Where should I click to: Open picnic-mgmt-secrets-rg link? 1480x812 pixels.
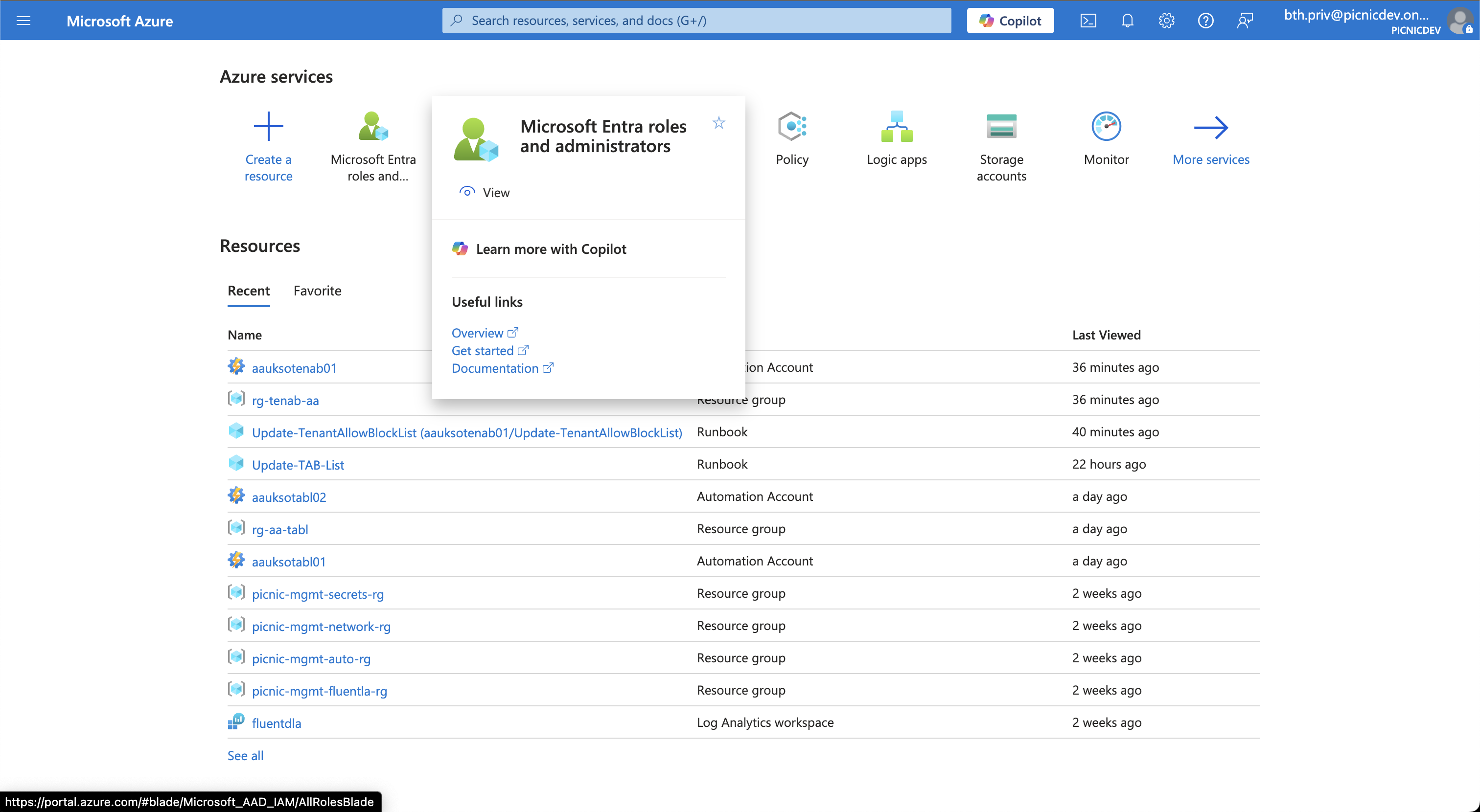click(318, 594)
